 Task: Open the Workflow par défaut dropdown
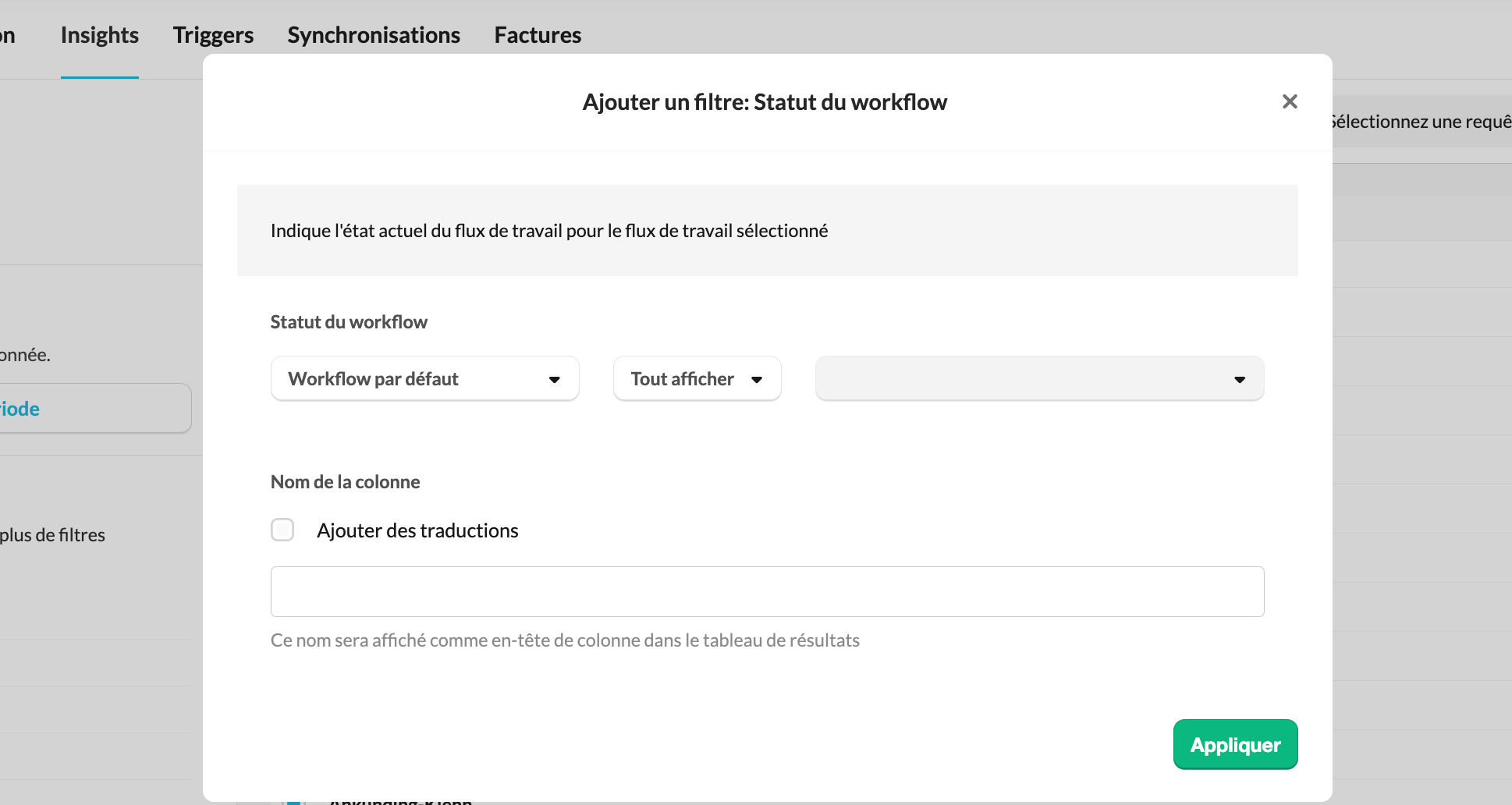coord(412,379)
